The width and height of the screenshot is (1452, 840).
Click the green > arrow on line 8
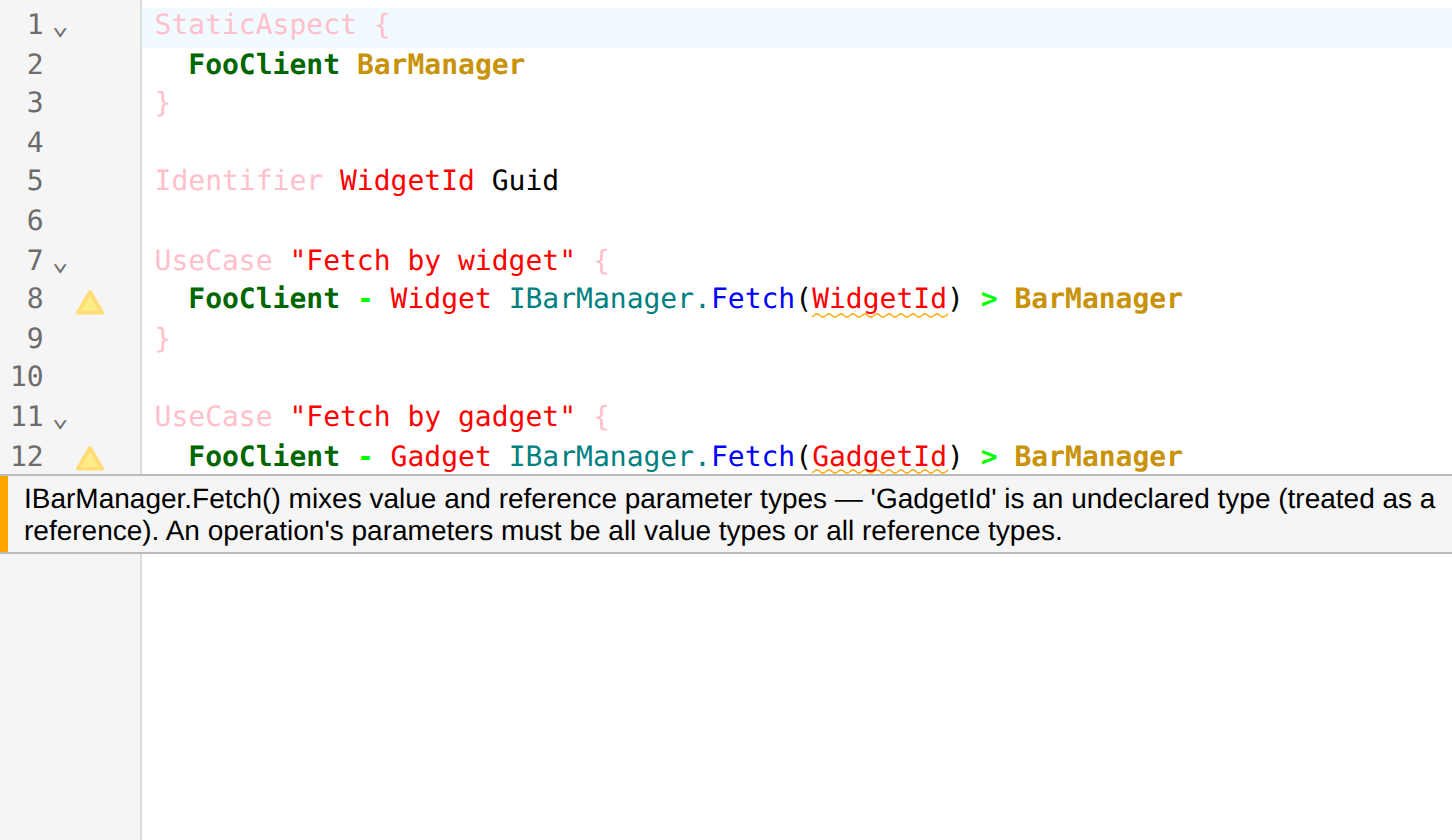pos(989,299)
